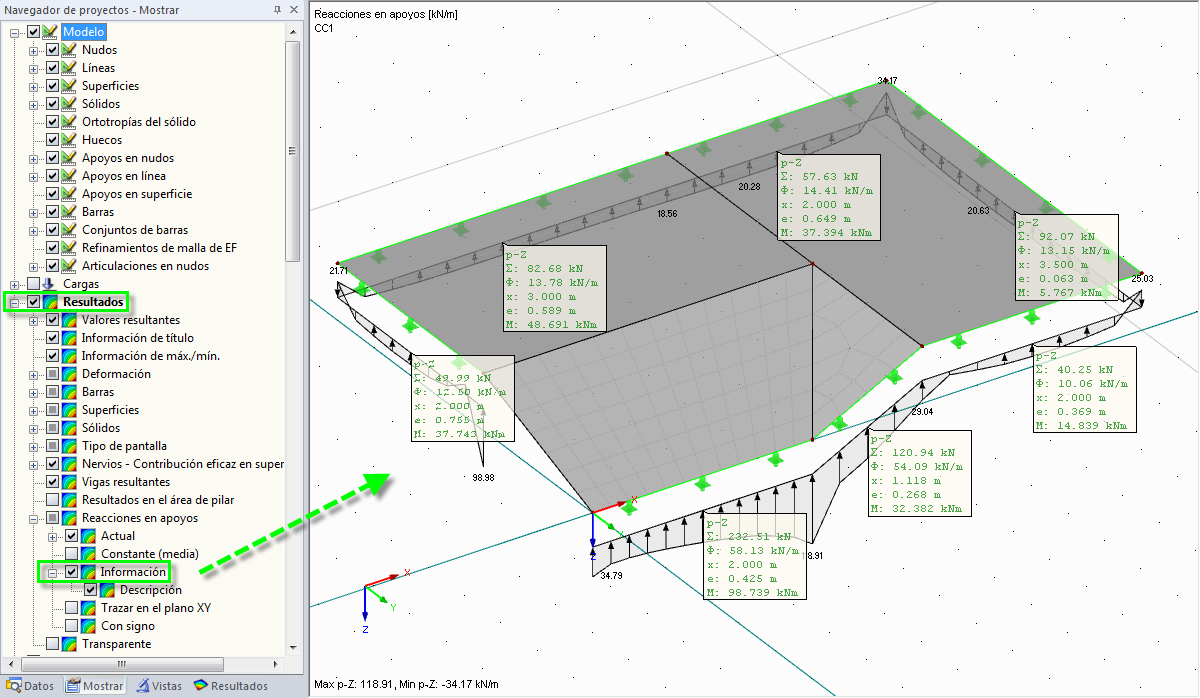Select the Mostrar tab

(x=95, y=686)
